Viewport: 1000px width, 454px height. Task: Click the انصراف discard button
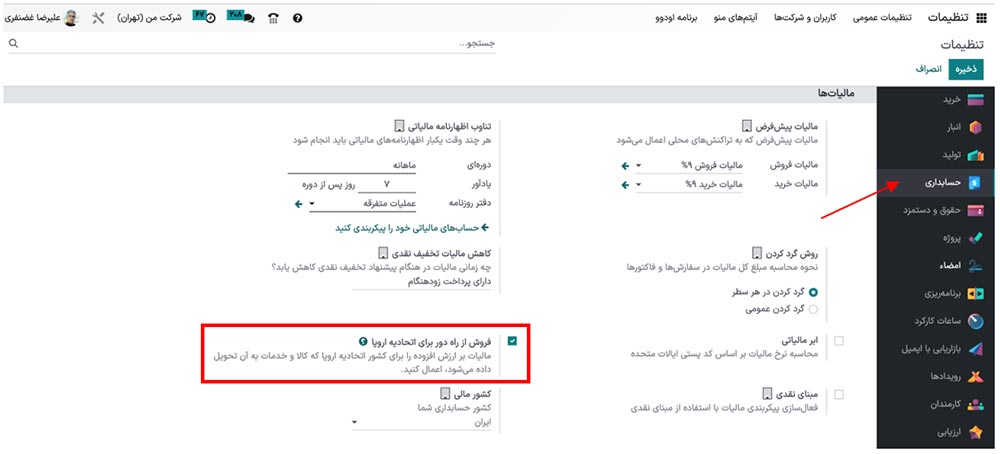point(930,69)
